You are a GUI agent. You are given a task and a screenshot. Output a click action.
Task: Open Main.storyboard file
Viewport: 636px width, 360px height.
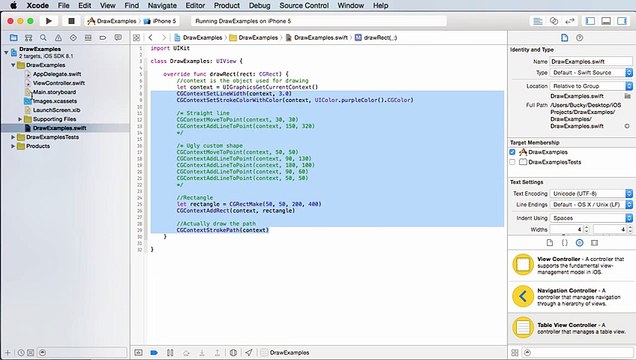click(54, 92)
